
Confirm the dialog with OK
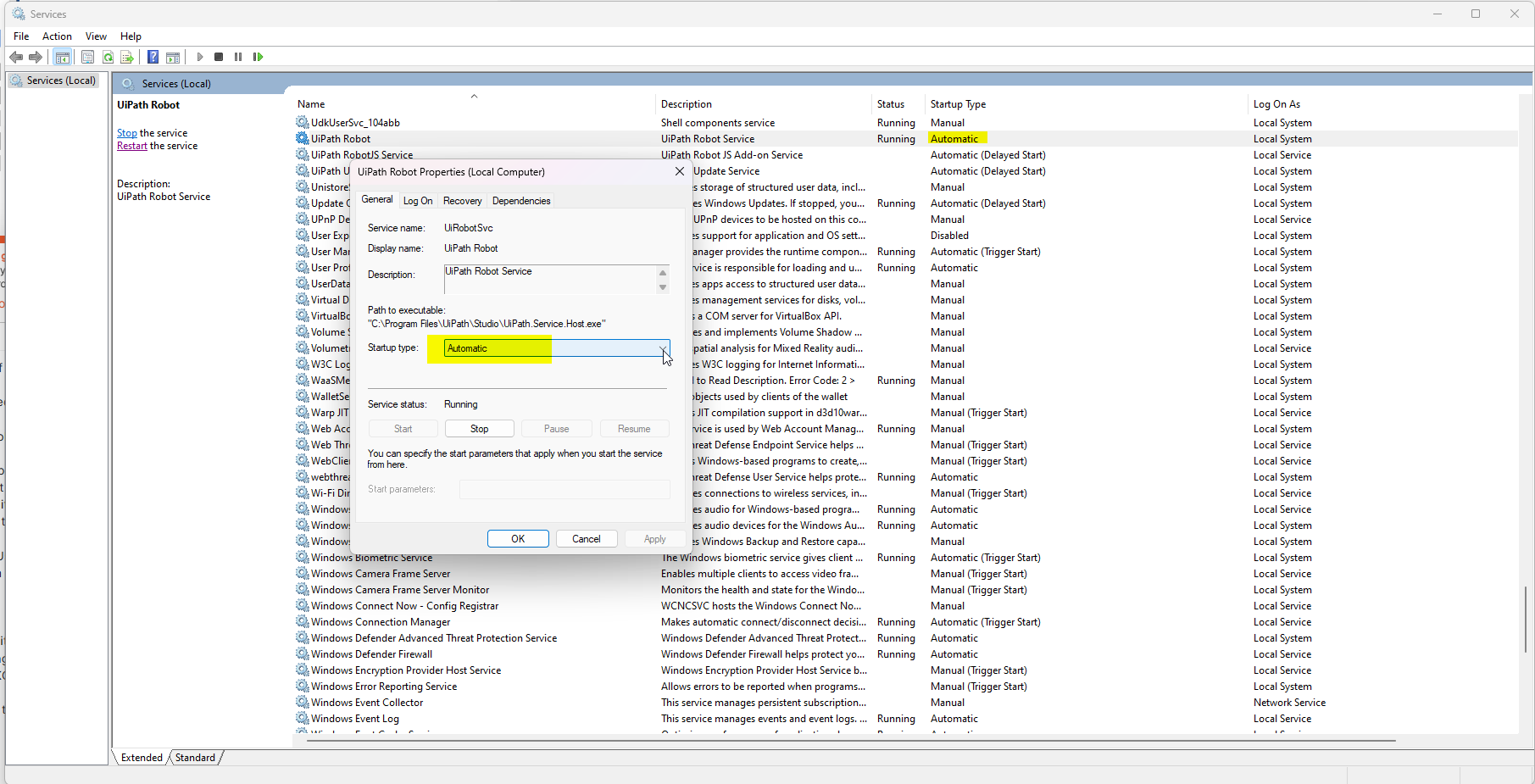(518, 539)
